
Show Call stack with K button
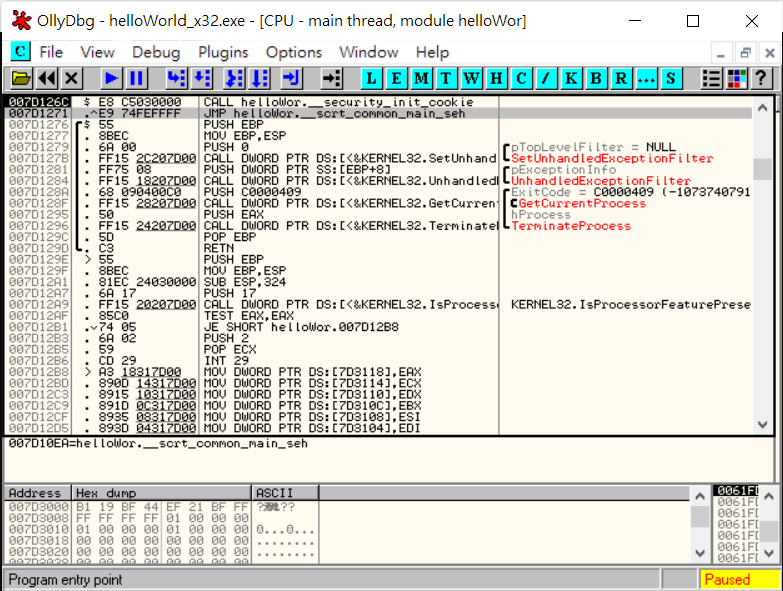pyautogui.click(x=571, y=78)
